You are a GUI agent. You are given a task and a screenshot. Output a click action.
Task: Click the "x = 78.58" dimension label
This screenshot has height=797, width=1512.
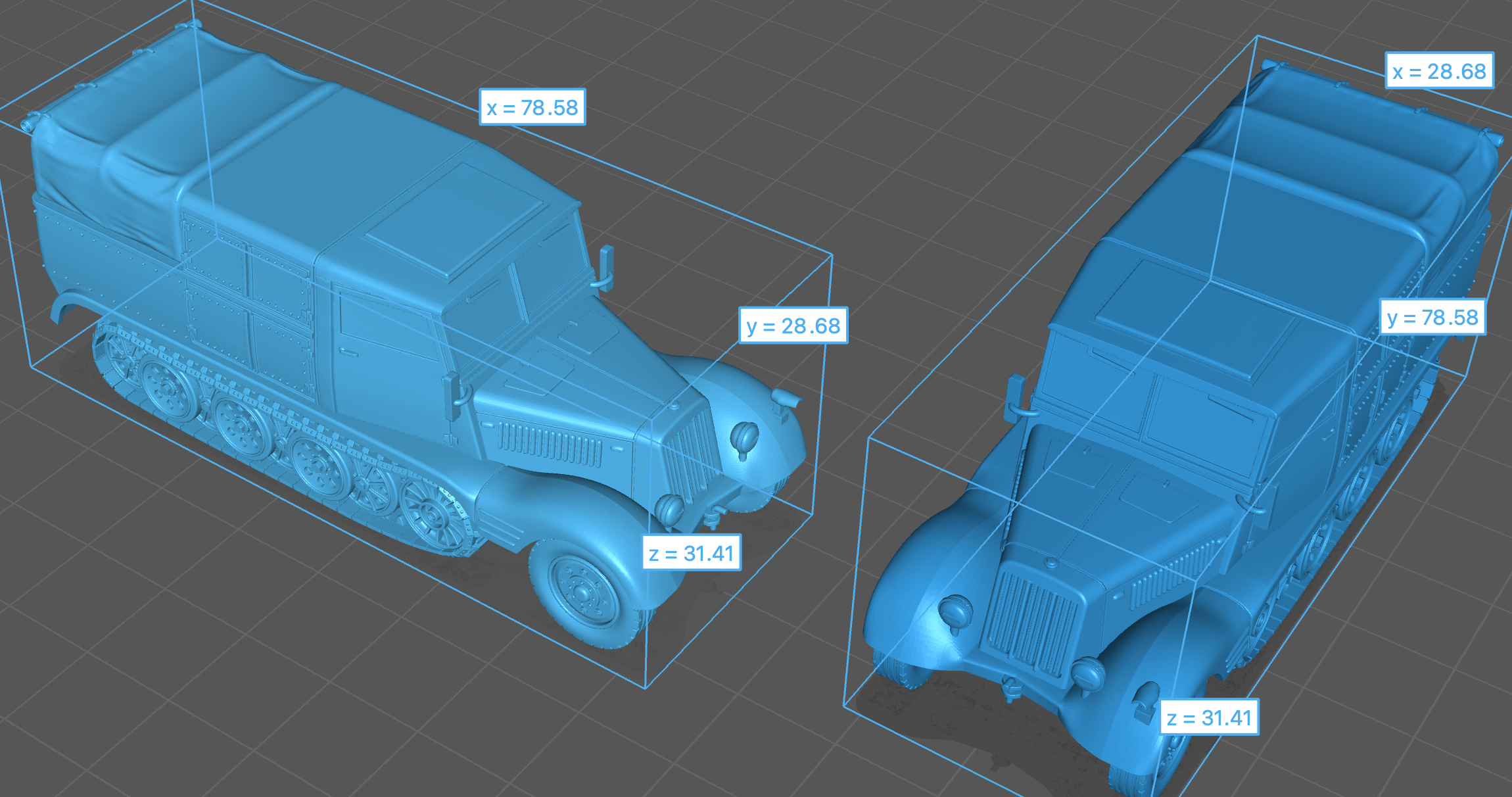pyautogui.click(x=532, y=107)
